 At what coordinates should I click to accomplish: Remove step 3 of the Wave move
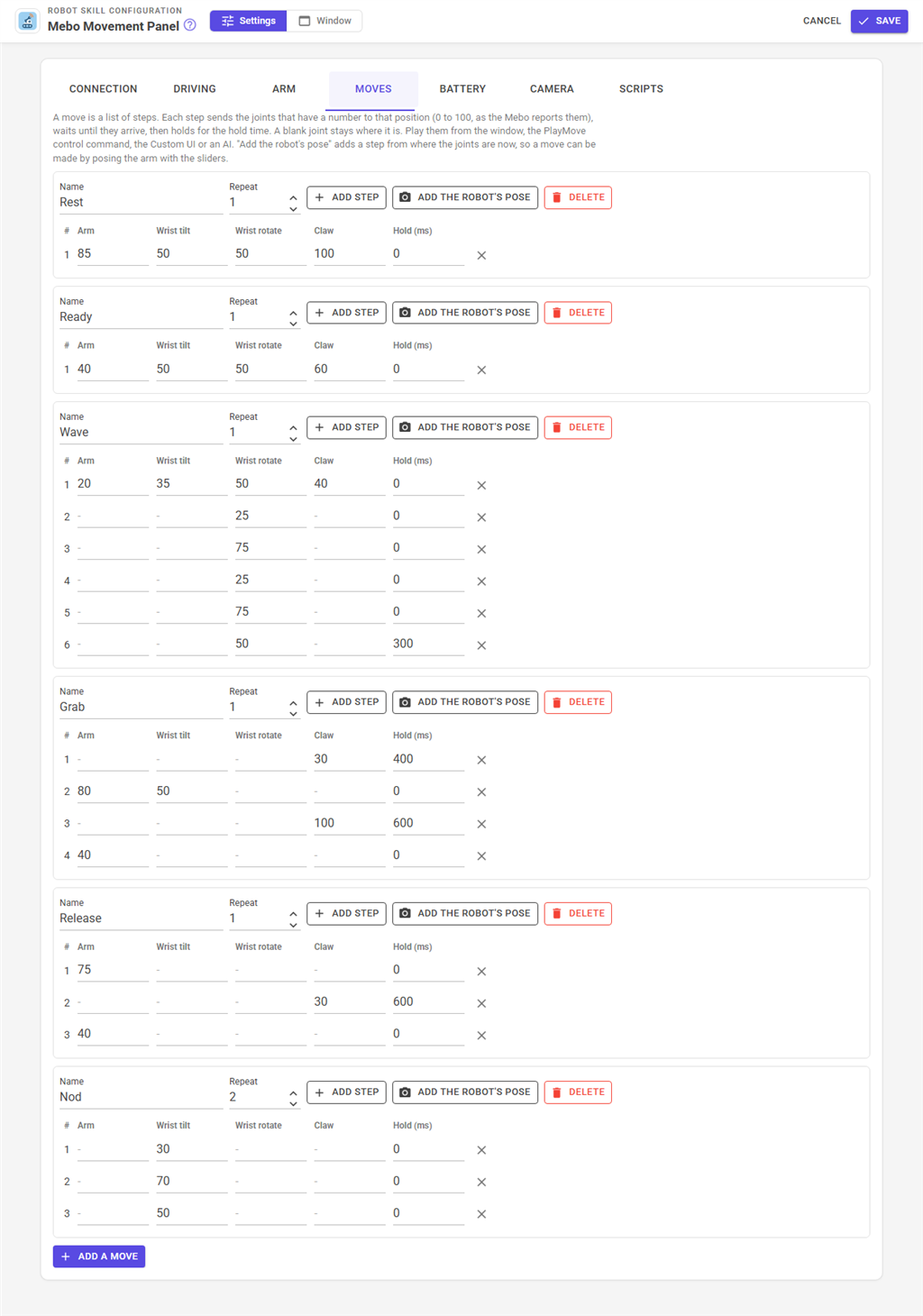(x=481, y=549)
